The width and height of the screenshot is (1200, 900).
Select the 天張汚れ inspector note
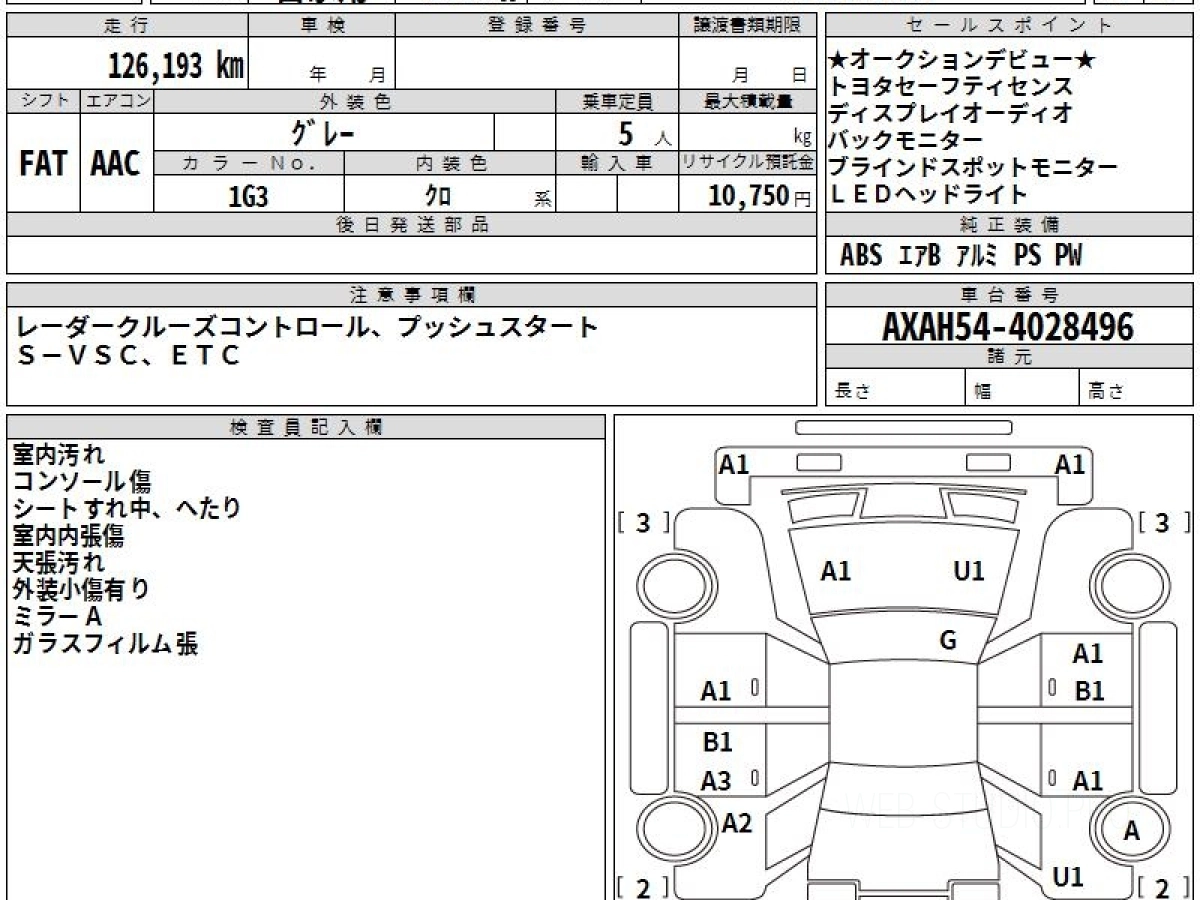[58, 563]
